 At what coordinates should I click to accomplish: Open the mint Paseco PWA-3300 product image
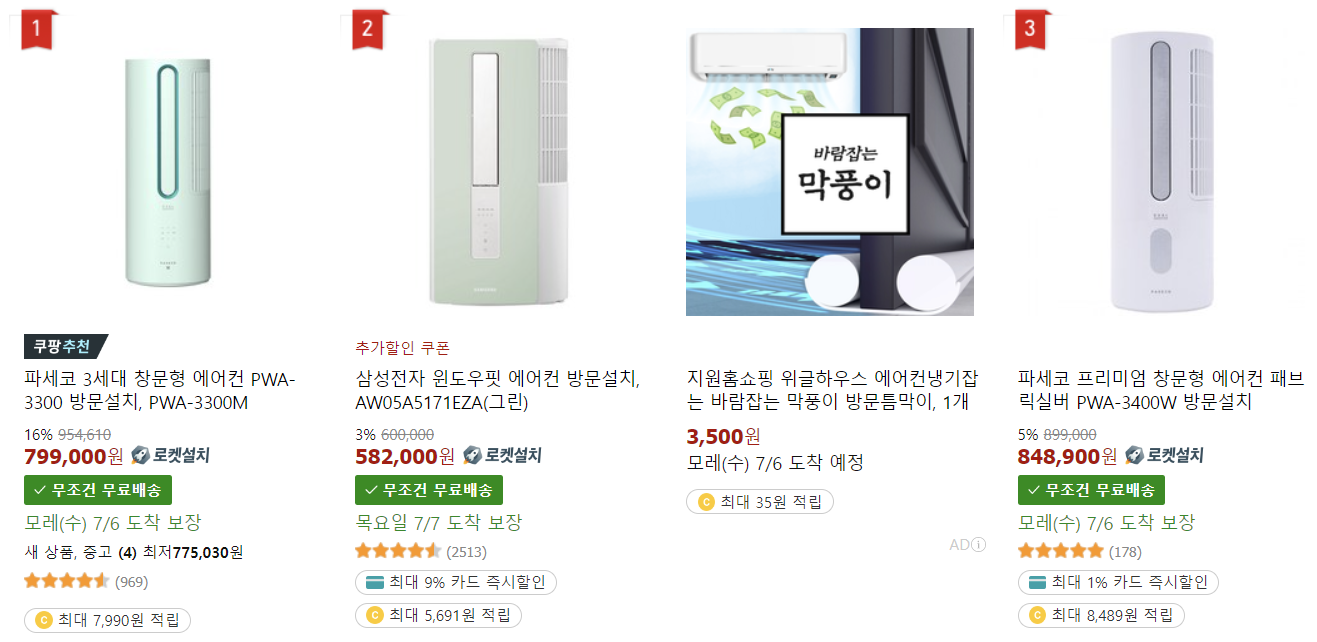167,172
